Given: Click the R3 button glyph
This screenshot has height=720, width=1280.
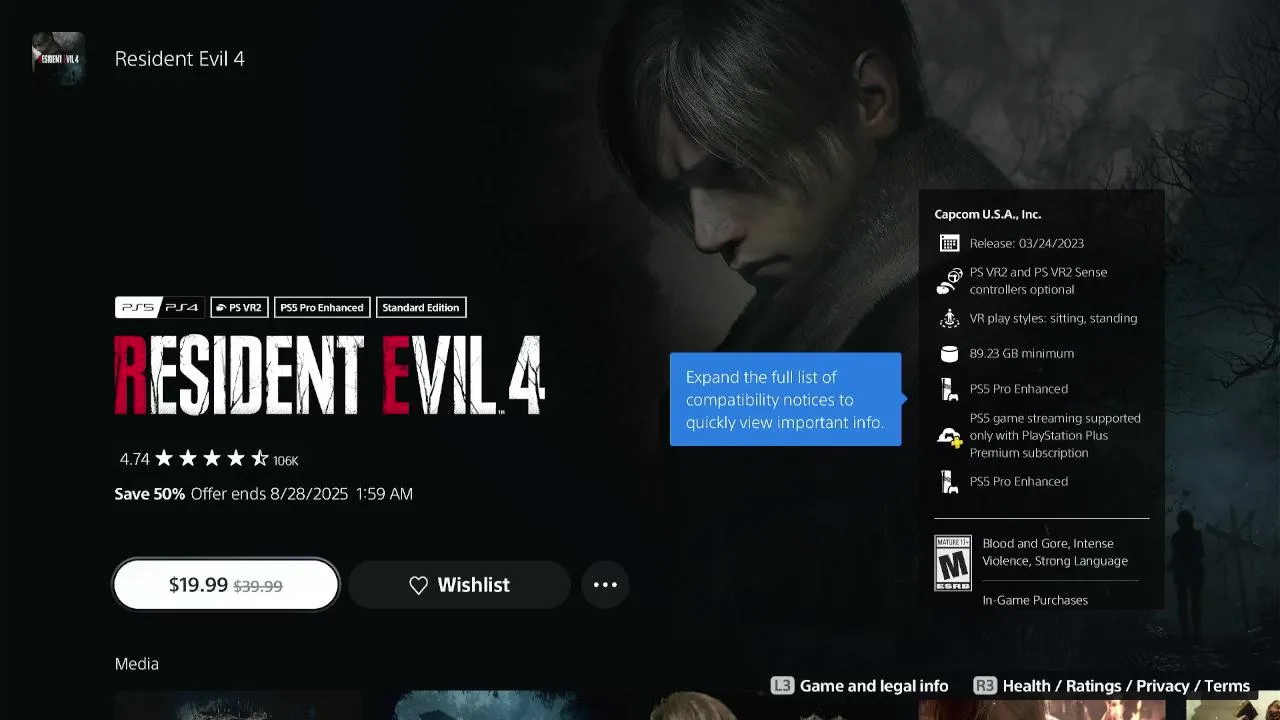Looking at the screenshot, I should point(985,686).
